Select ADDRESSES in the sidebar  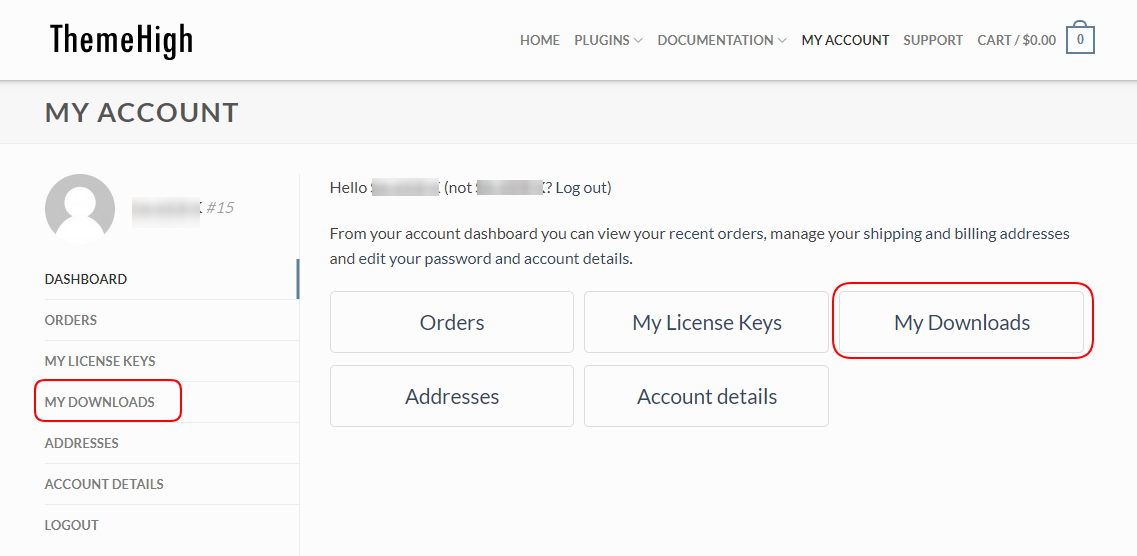click(x=81, y=443)
